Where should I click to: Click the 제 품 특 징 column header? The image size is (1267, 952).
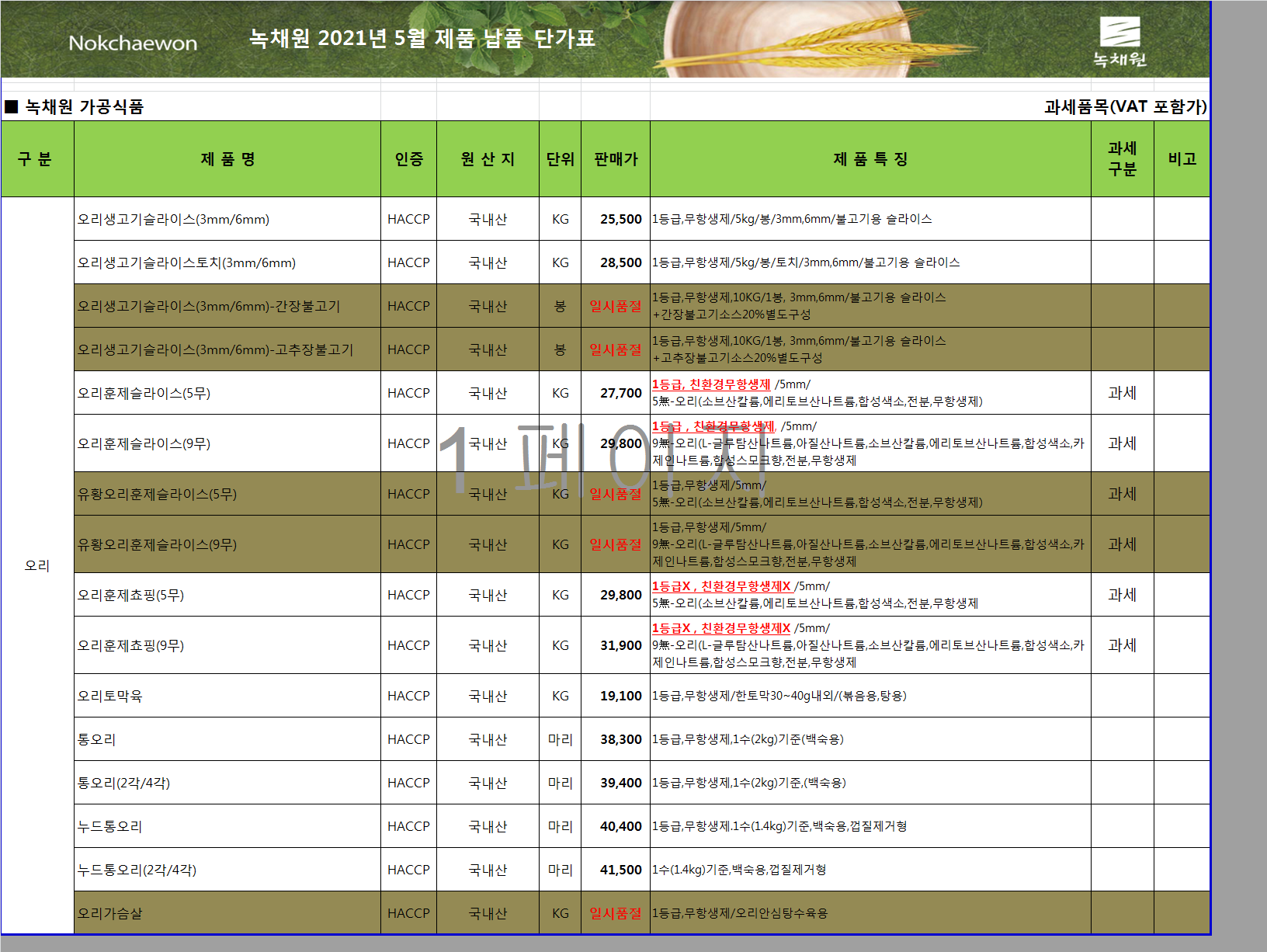pyautogui.click(x=870, y=159)
